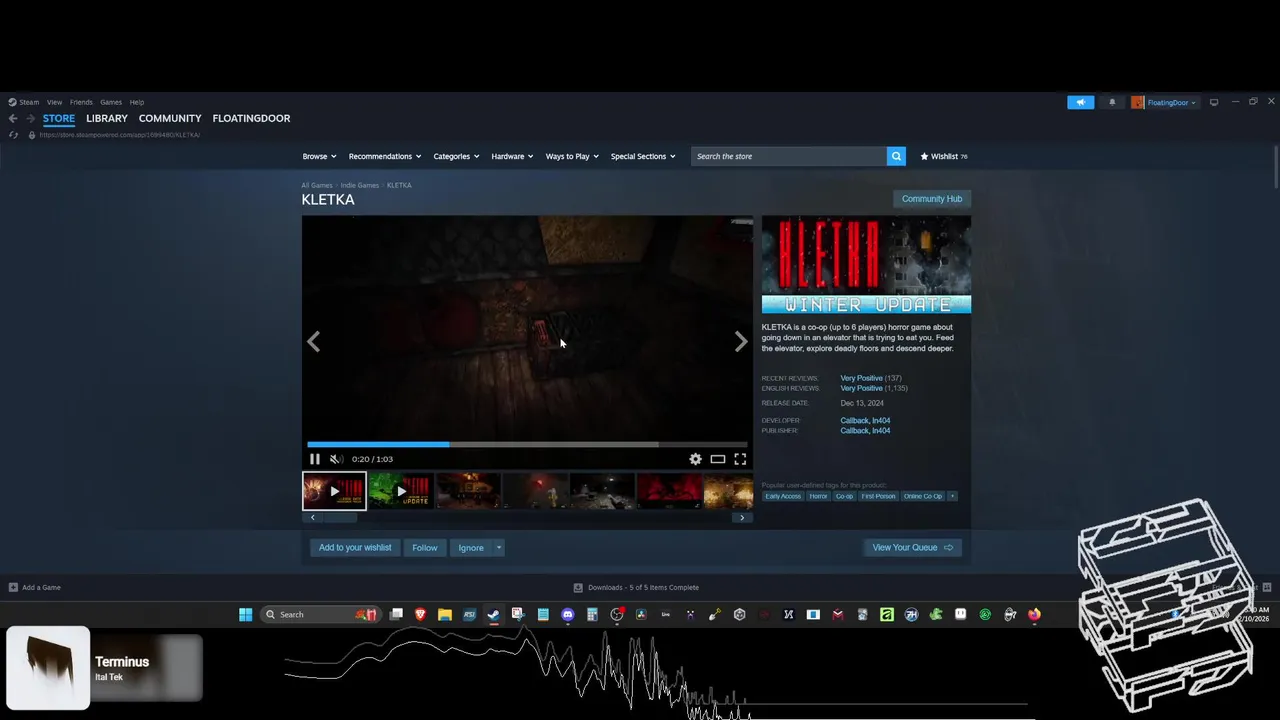Open the Friends menu
Image resolution: width=1280 pixels, height=720 pixels.
tap(81, 102)
